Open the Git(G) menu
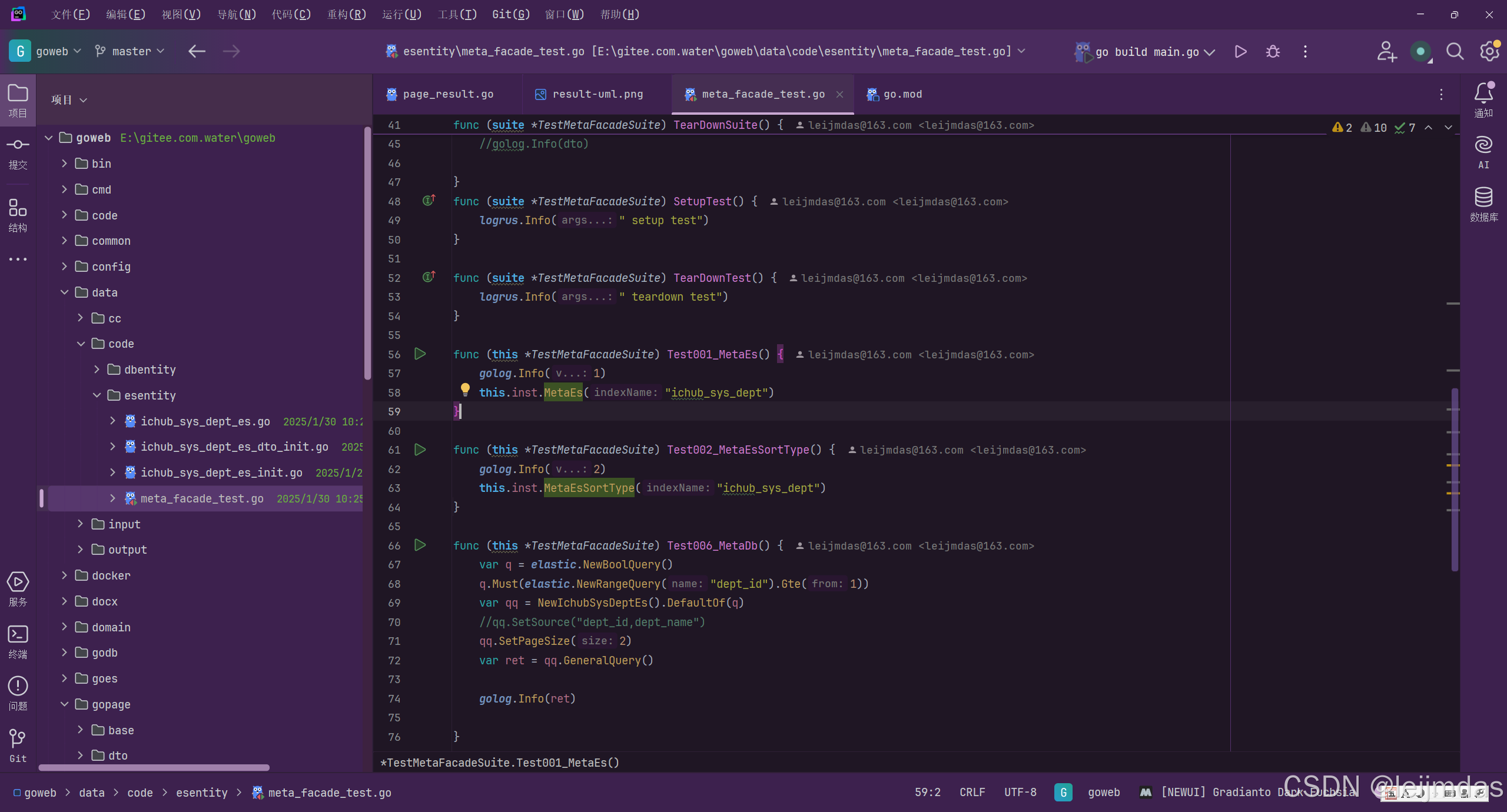The width and height of the screenshot is (1507, 812). [x=510, y=14]
